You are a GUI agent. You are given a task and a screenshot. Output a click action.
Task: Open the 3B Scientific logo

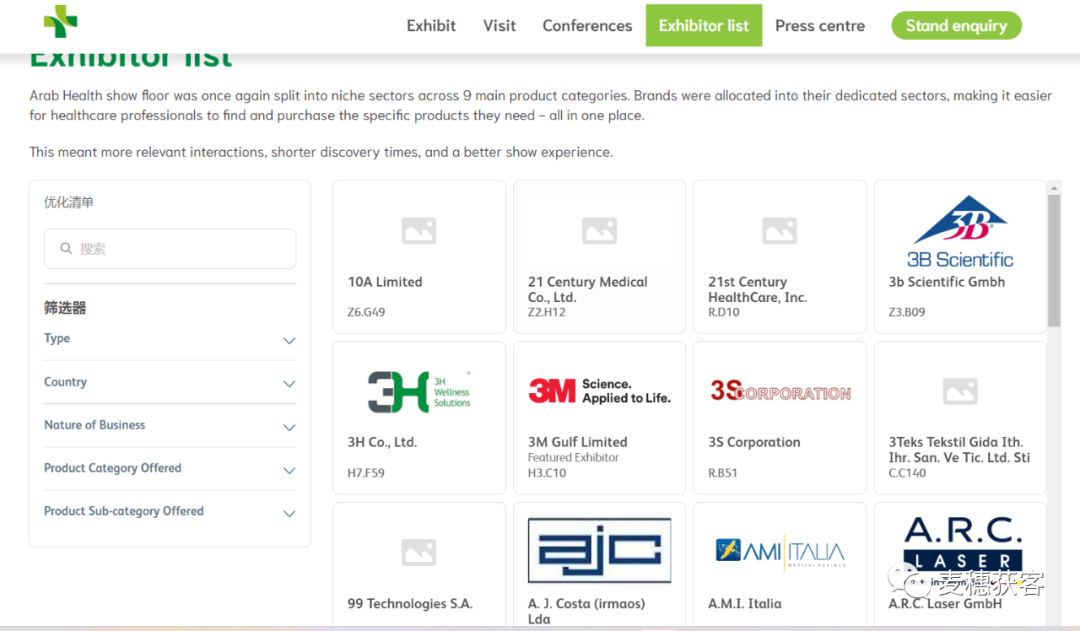tap(959, 232)
